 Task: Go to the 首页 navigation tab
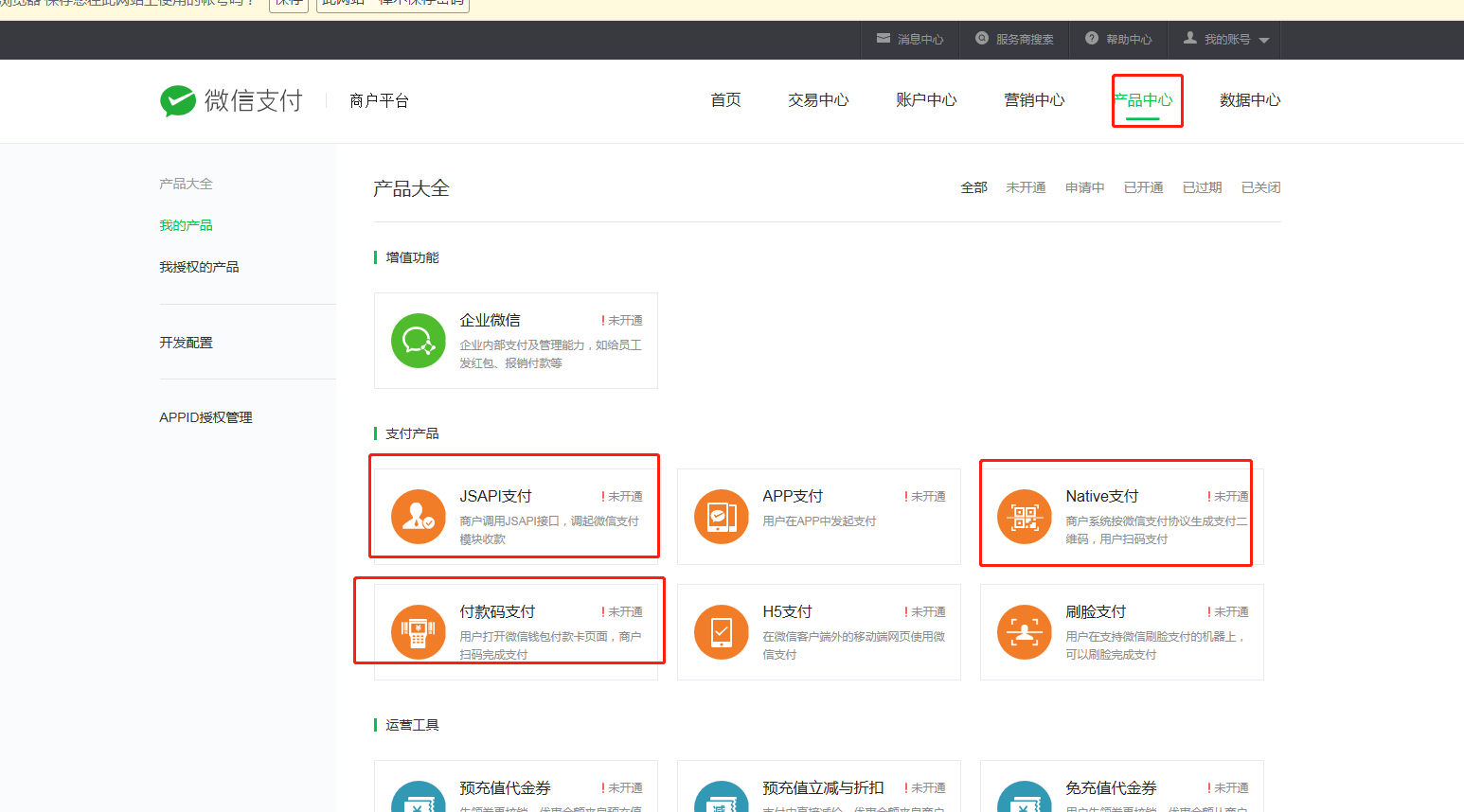tap(726, 100)
